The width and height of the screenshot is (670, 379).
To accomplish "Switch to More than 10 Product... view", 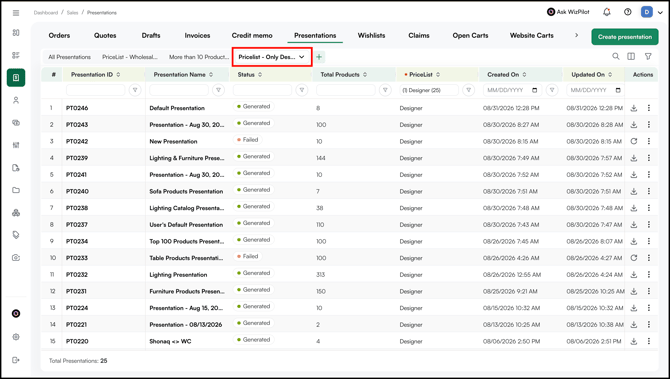I will 199,57.
